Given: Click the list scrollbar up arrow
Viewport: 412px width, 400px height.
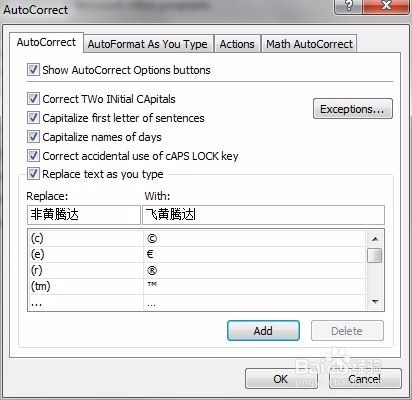Looking at the screenshot, I should [375, 239].
